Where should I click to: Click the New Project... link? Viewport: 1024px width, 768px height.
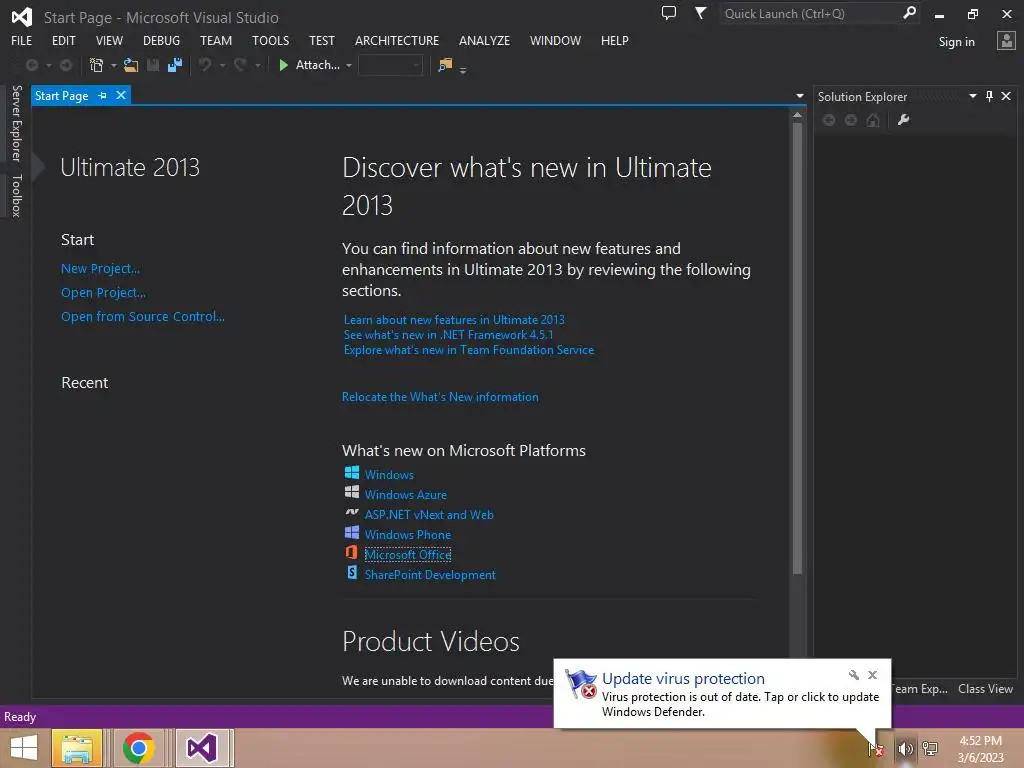tap(101, 268)
